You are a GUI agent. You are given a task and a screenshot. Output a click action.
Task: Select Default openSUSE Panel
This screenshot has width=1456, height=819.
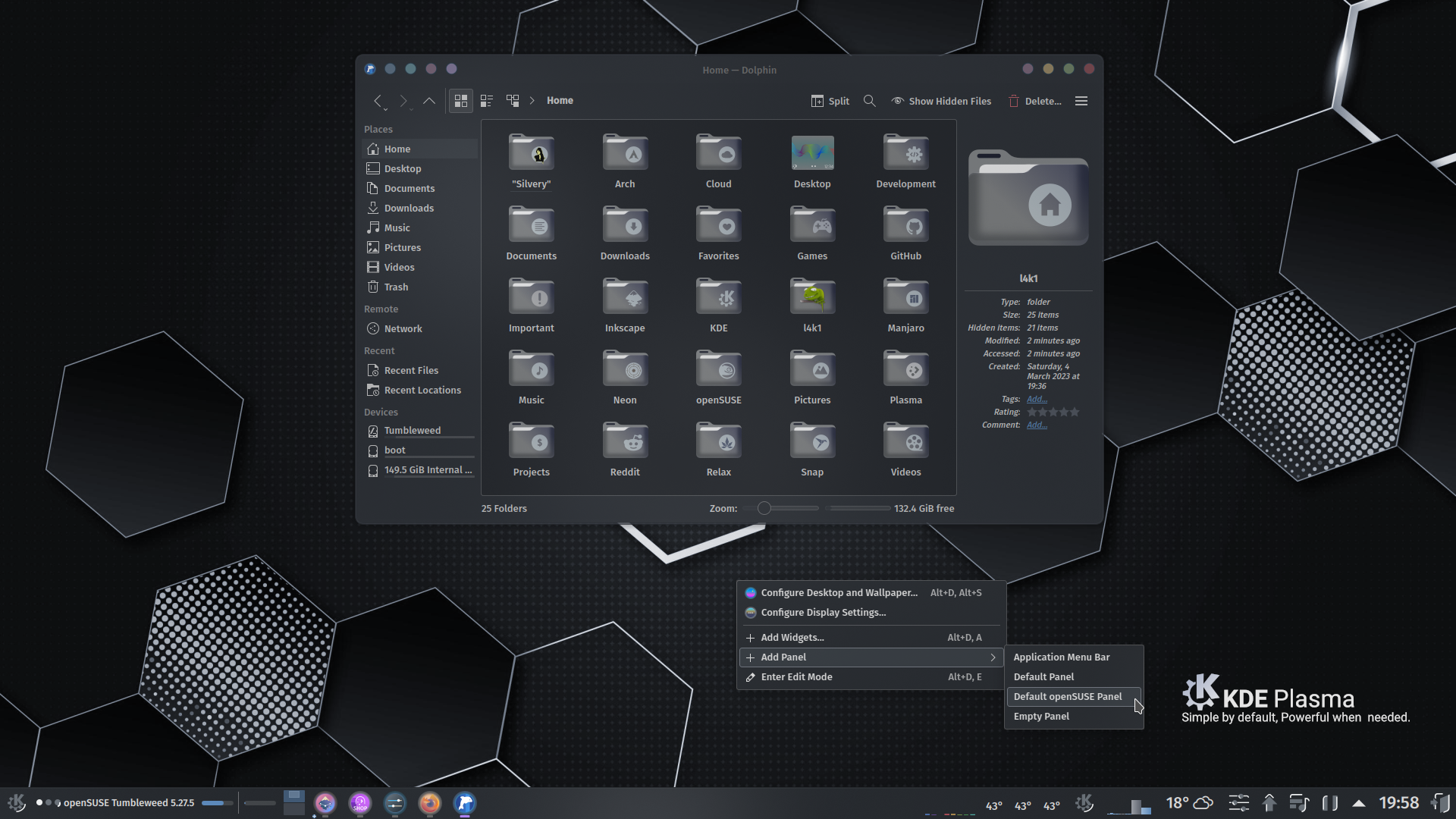(x=1074, y=697)
